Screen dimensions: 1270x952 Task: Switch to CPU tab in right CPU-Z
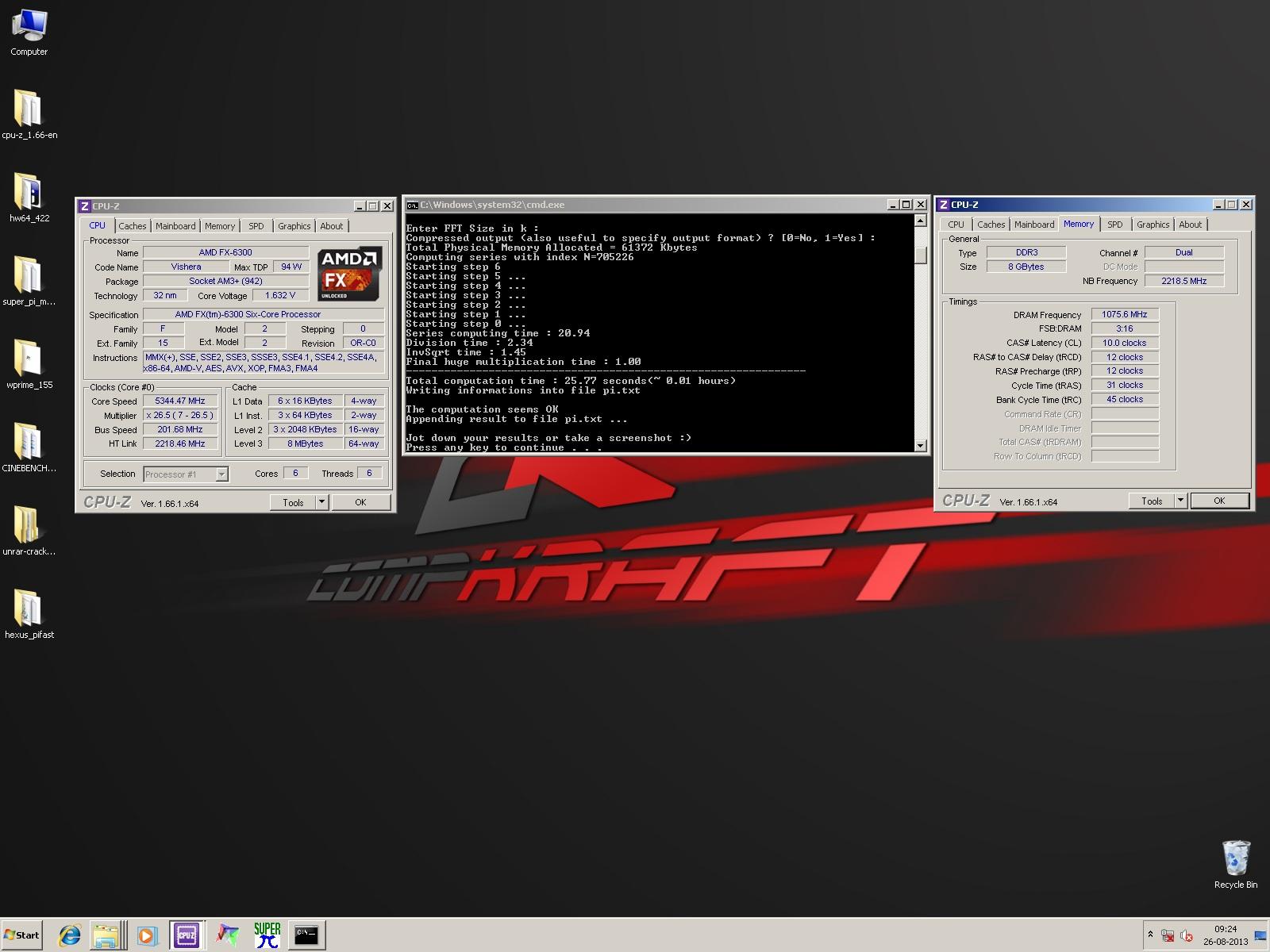[x=956, y=225]
